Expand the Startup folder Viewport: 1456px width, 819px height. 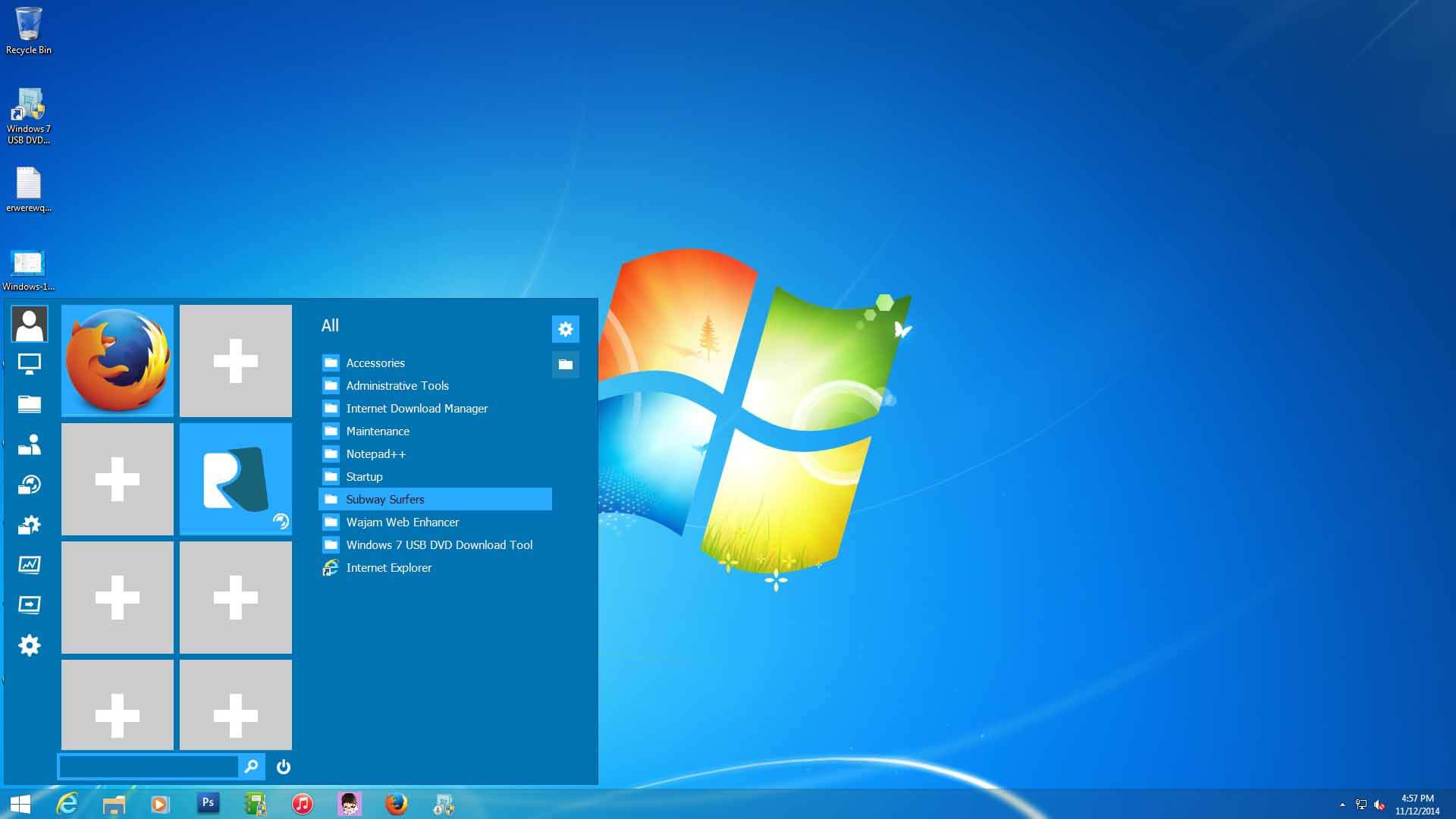click(x=435, y=476)
